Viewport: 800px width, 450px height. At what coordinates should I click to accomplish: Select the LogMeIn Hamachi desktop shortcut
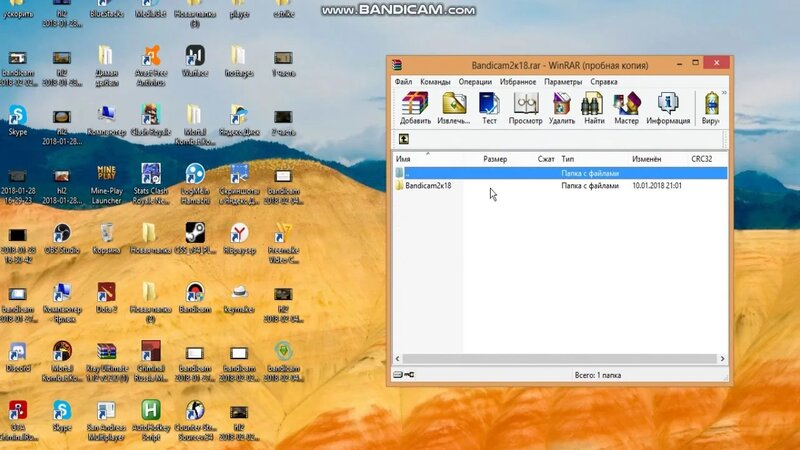(x=195, y=185)
